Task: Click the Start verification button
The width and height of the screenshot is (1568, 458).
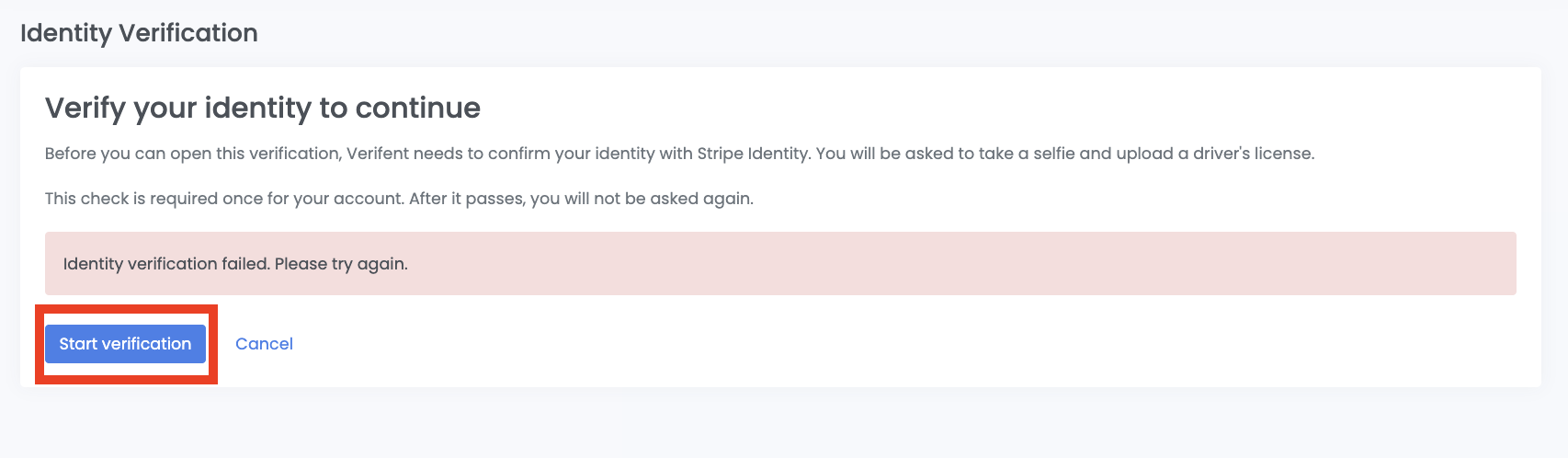Action: (125, 344)
